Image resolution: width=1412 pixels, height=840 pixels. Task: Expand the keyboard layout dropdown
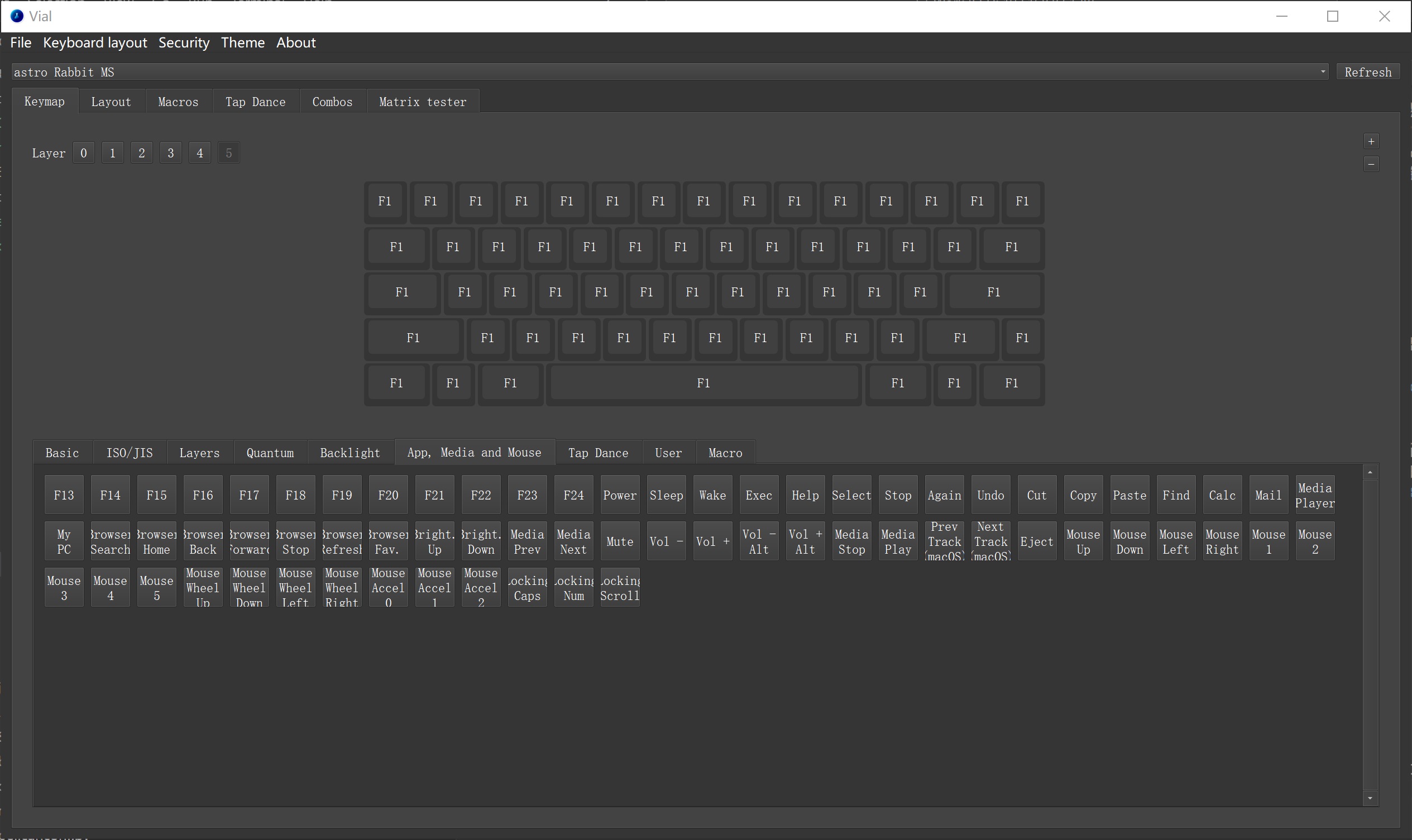(x=1321, y=70)
